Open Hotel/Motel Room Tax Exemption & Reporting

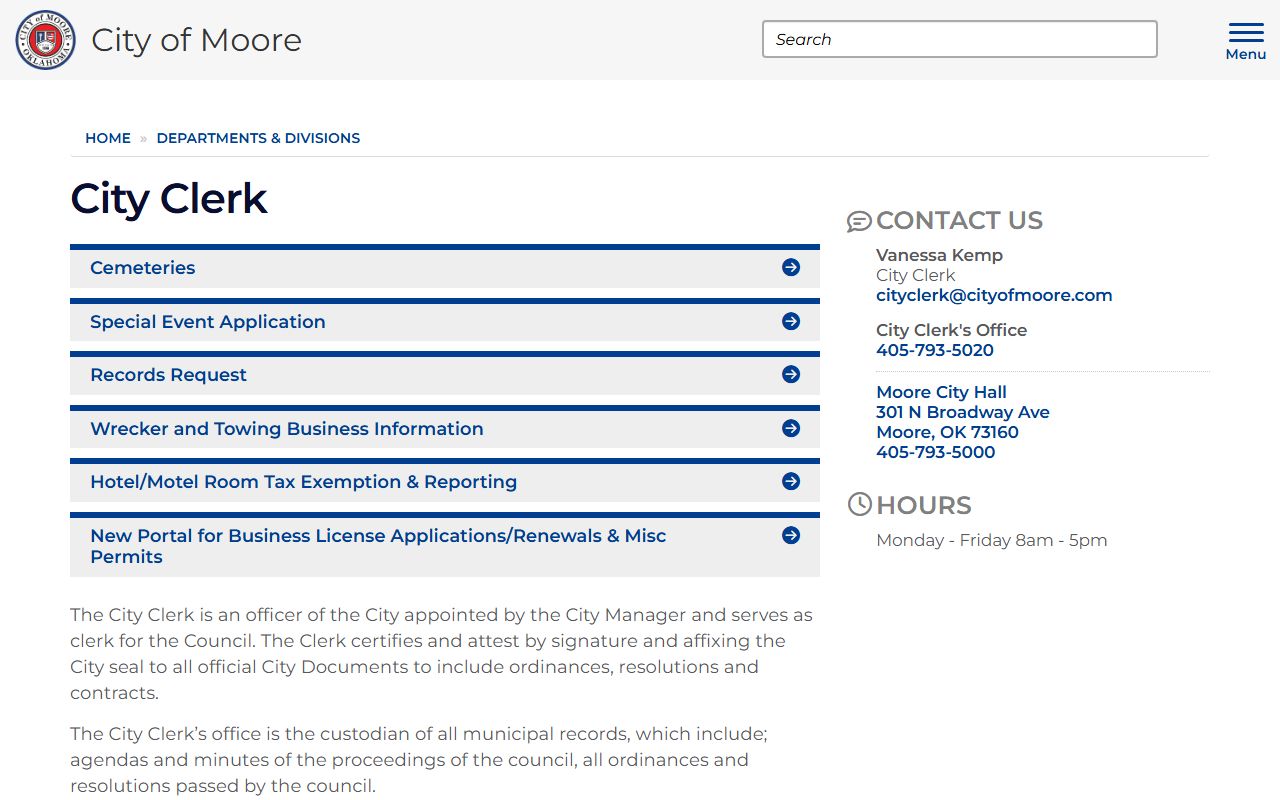click(303, 482)
